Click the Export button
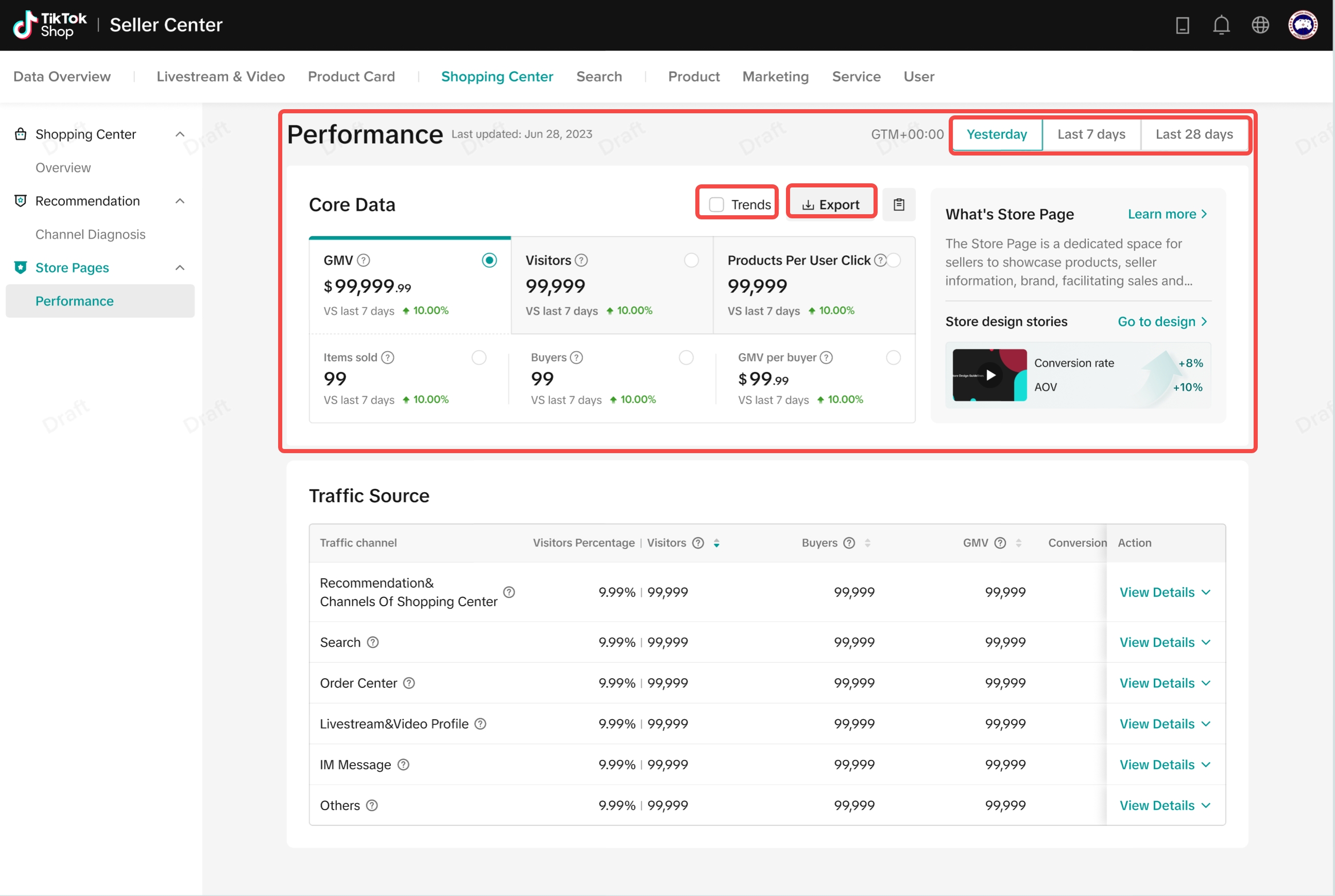The height and width of the screenshot is (896, 1335). (831, 204)
